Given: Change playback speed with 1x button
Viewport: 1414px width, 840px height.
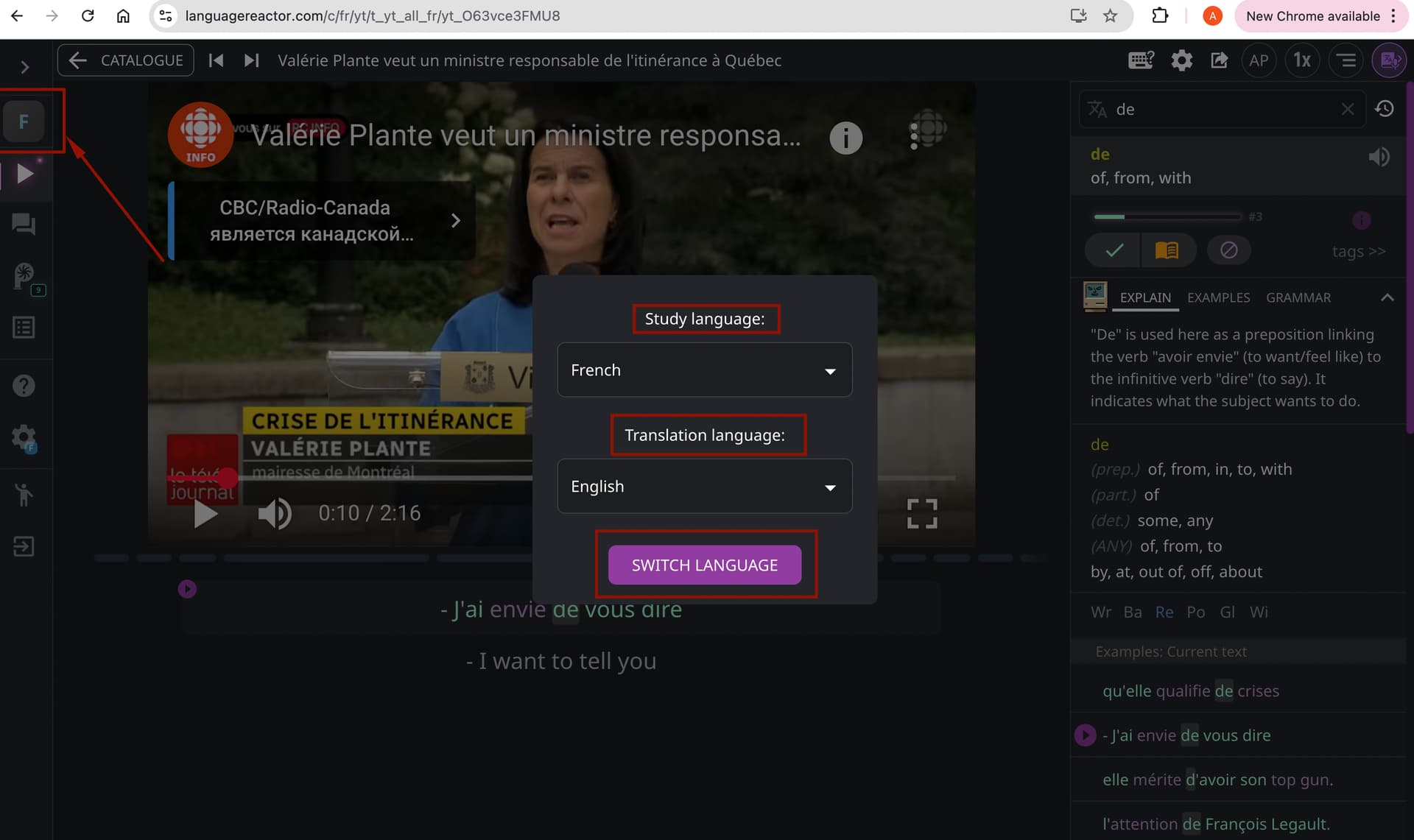Looking at the screenshot, I should point(1302,60).
